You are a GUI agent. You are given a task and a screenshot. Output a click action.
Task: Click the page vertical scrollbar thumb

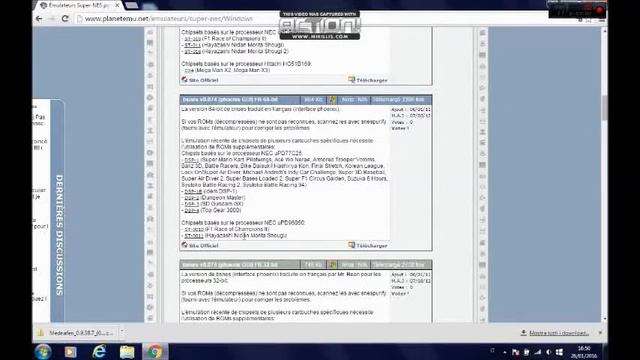[x=604, y=108]
